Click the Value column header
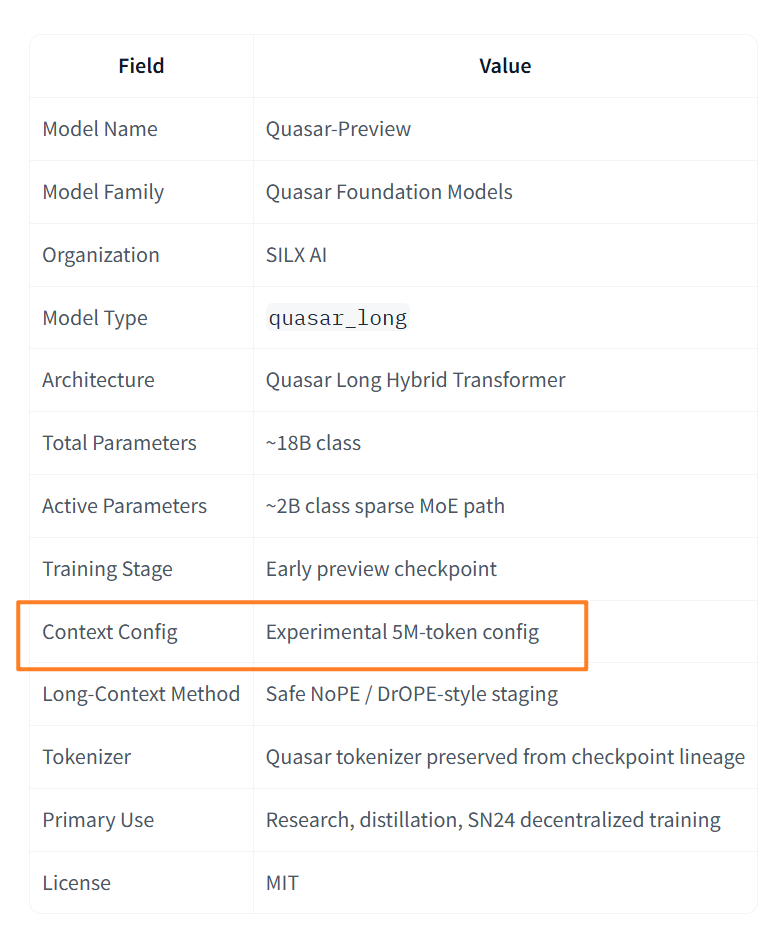The height and width of the screenshot is (946, 784). pyautogui.click(x=505, y=66)
